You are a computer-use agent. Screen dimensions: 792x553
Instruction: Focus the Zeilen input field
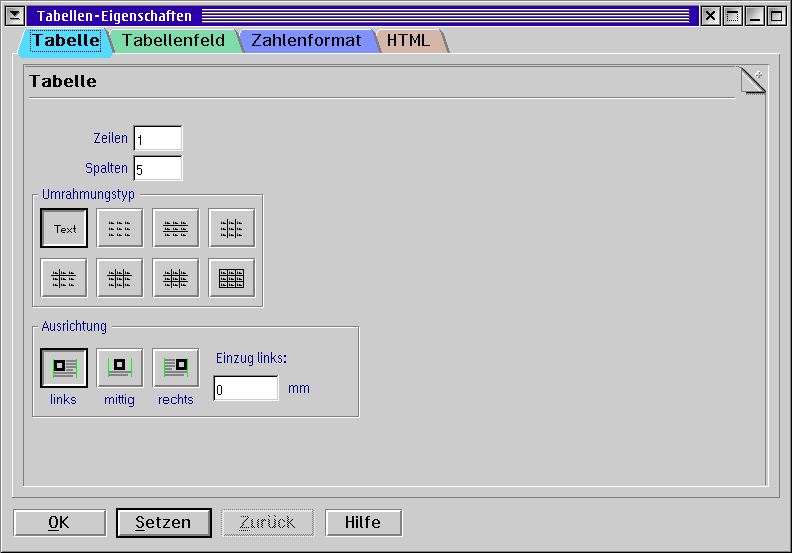[x=158, y=138]
